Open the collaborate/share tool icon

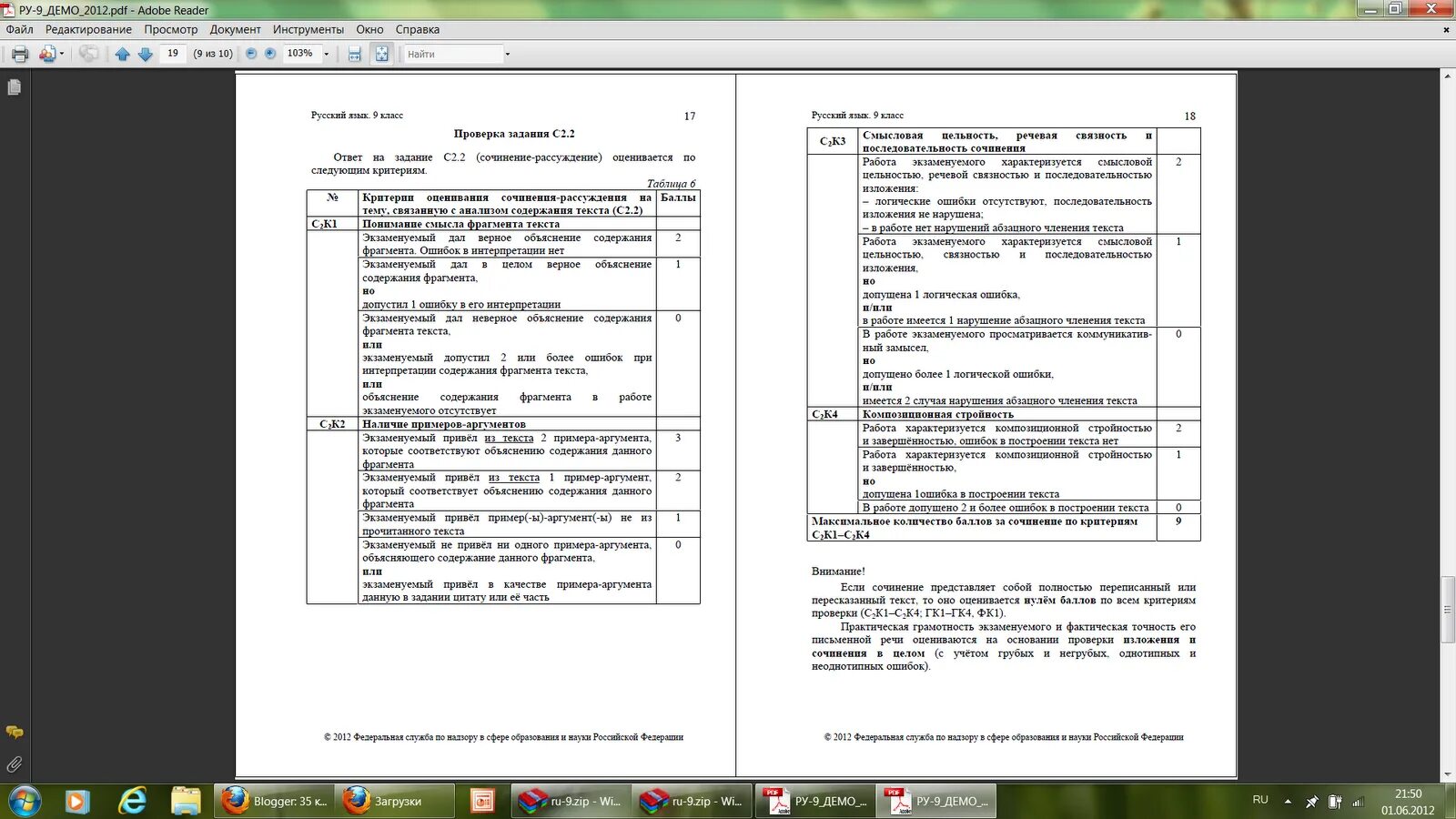click(x=47, y=54)
